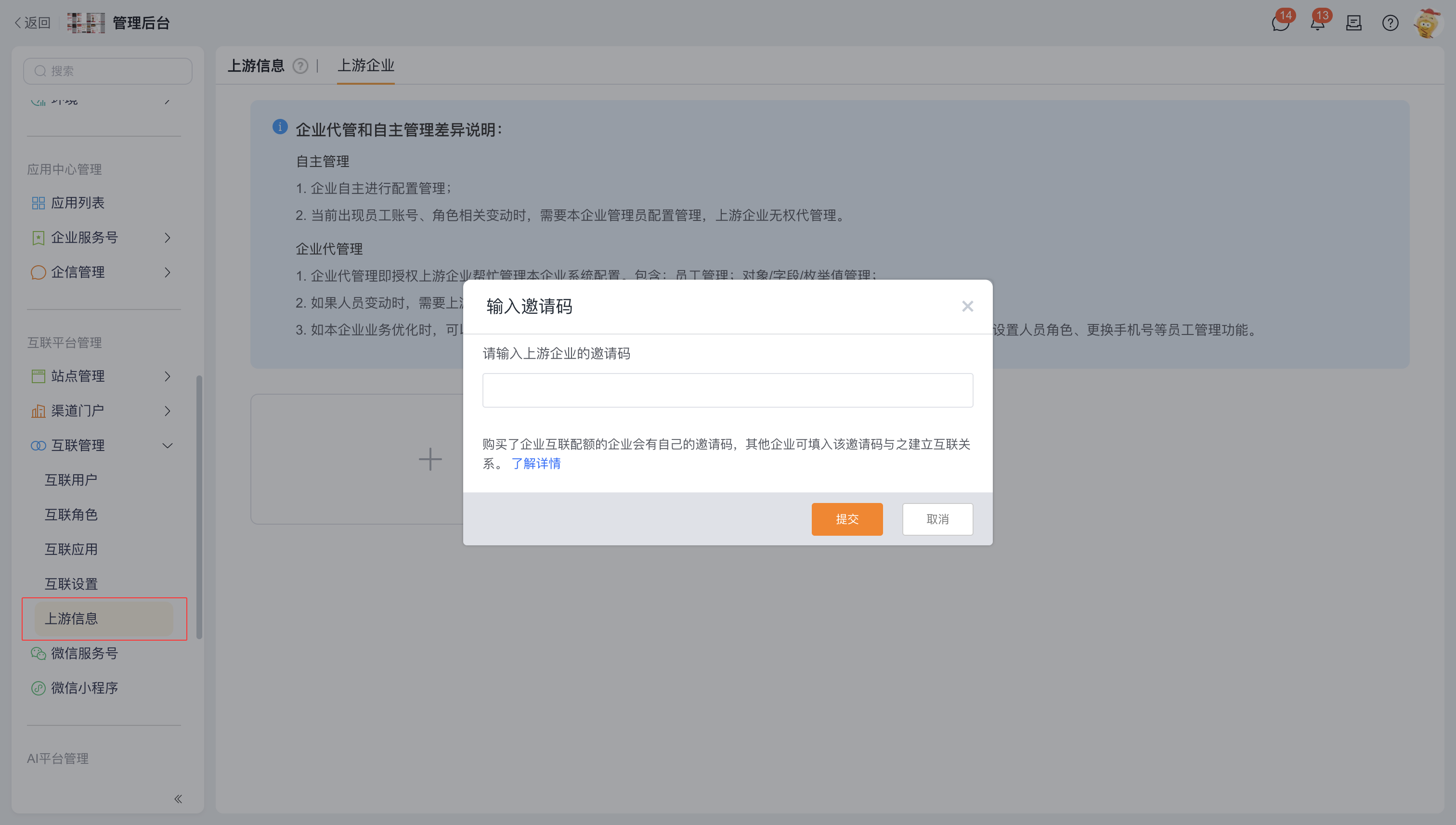
Task: Expand the 企业服务号 submenu arrow
Action: [167, 237]
